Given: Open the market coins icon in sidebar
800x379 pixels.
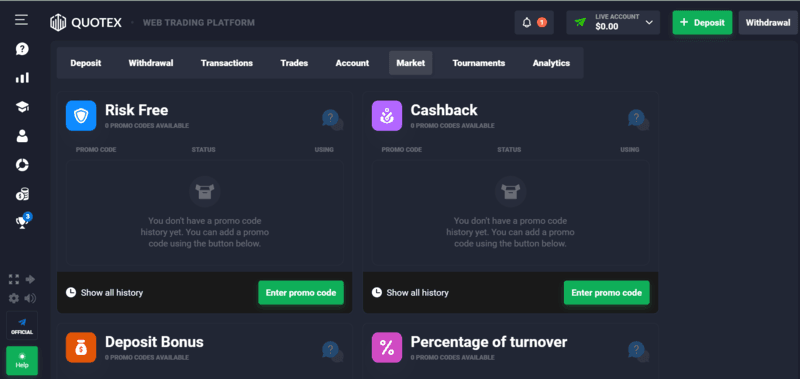Looking at the screenshot, I should point(22,194).
